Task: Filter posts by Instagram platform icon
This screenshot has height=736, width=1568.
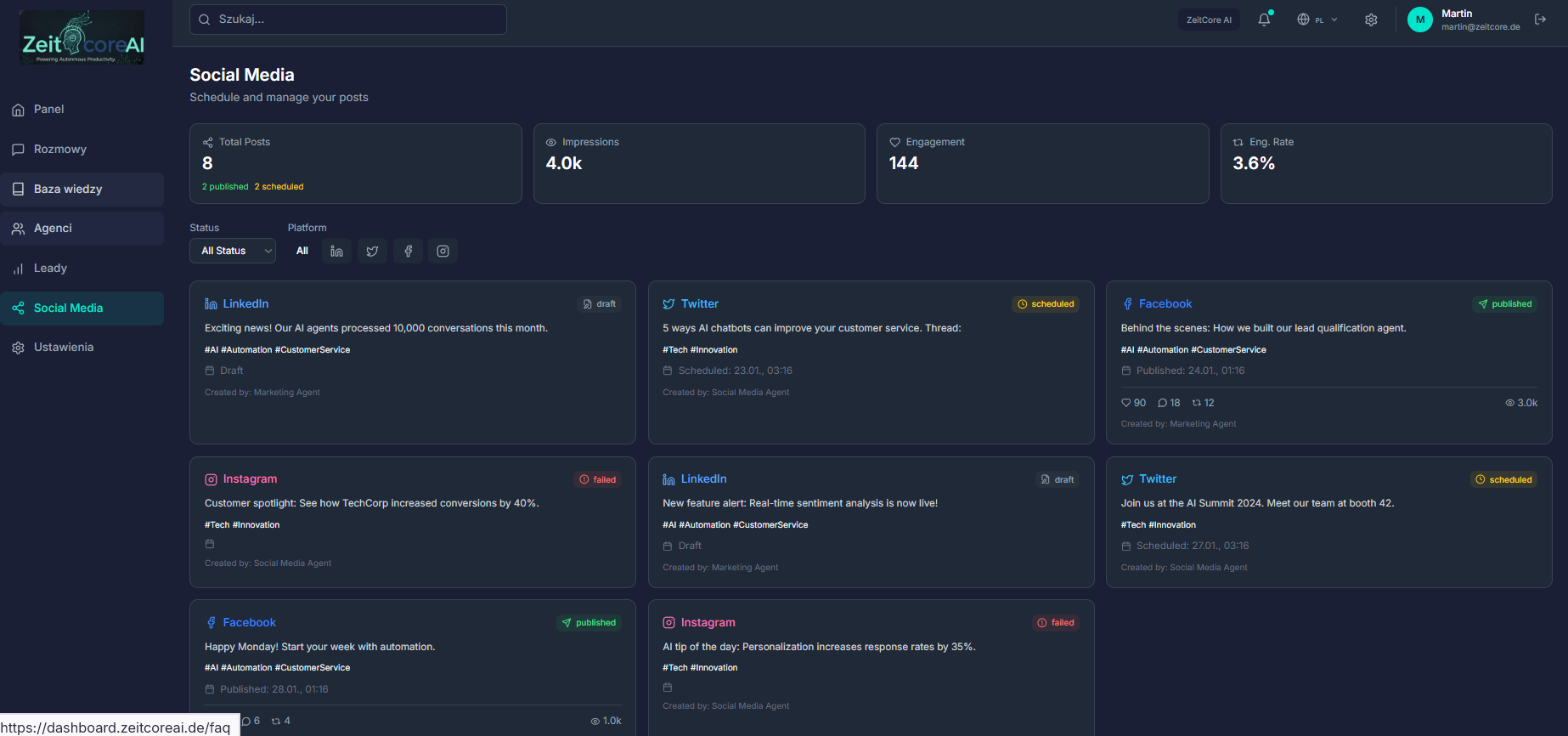Action: tap(443, 251)
